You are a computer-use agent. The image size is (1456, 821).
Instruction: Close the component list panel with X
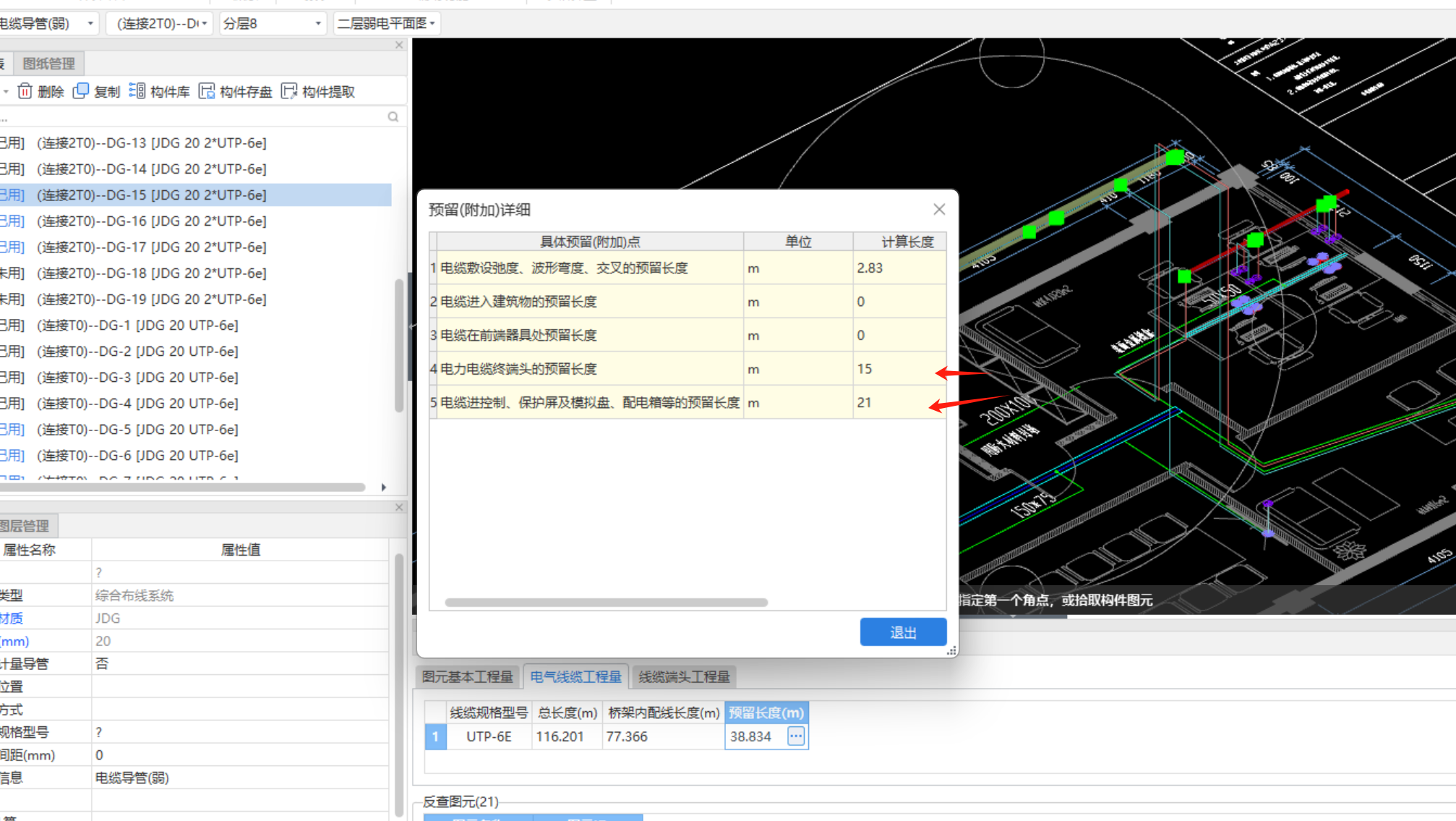[399, 45]
